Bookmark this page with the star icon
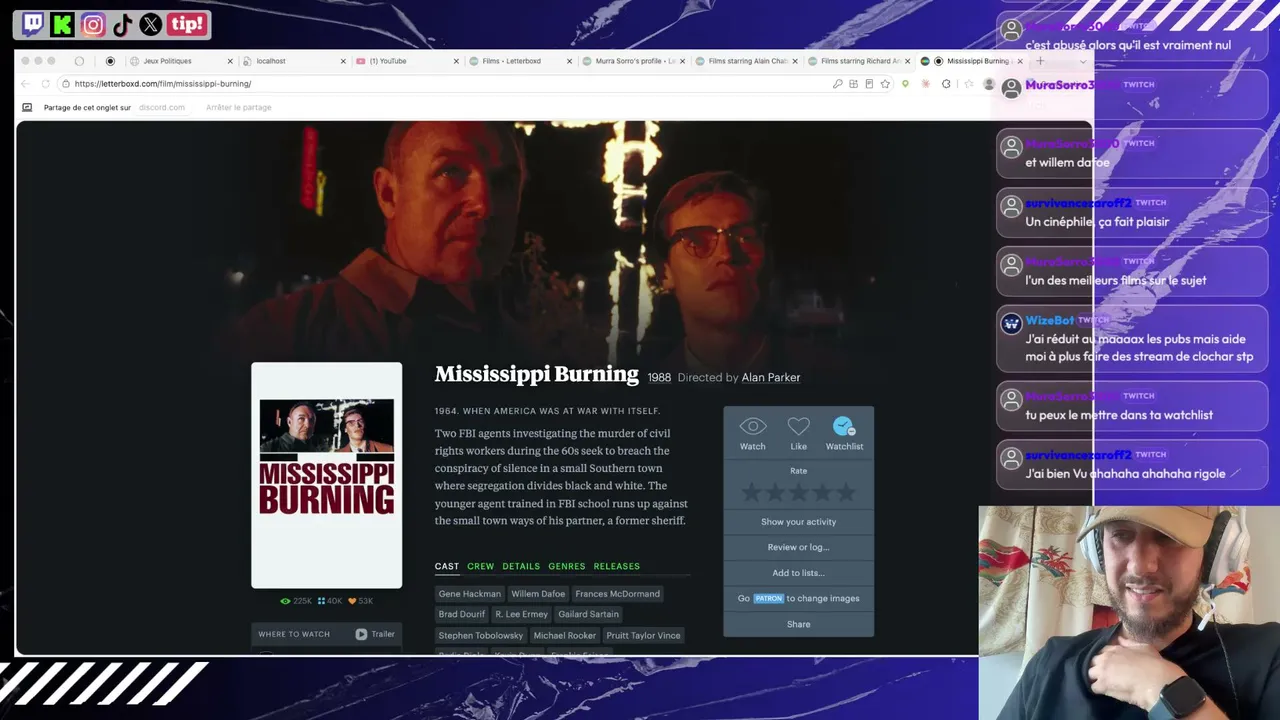Image resolution: width=1280 pixels, height=720 pixels. click(885, 84)
